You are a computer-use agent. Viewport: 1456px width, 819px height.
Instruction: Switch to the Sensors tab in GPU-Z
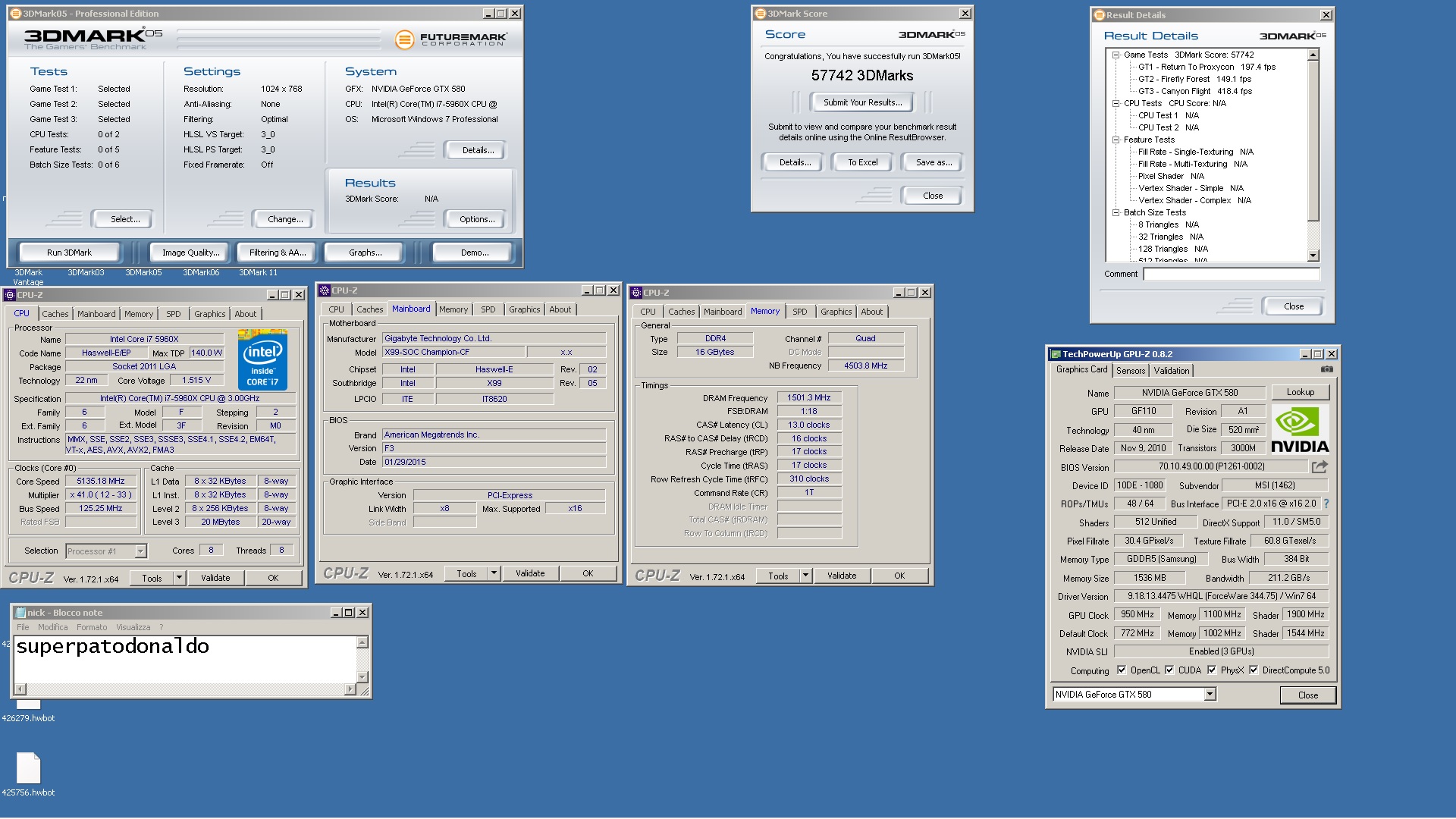[1130, 371]
